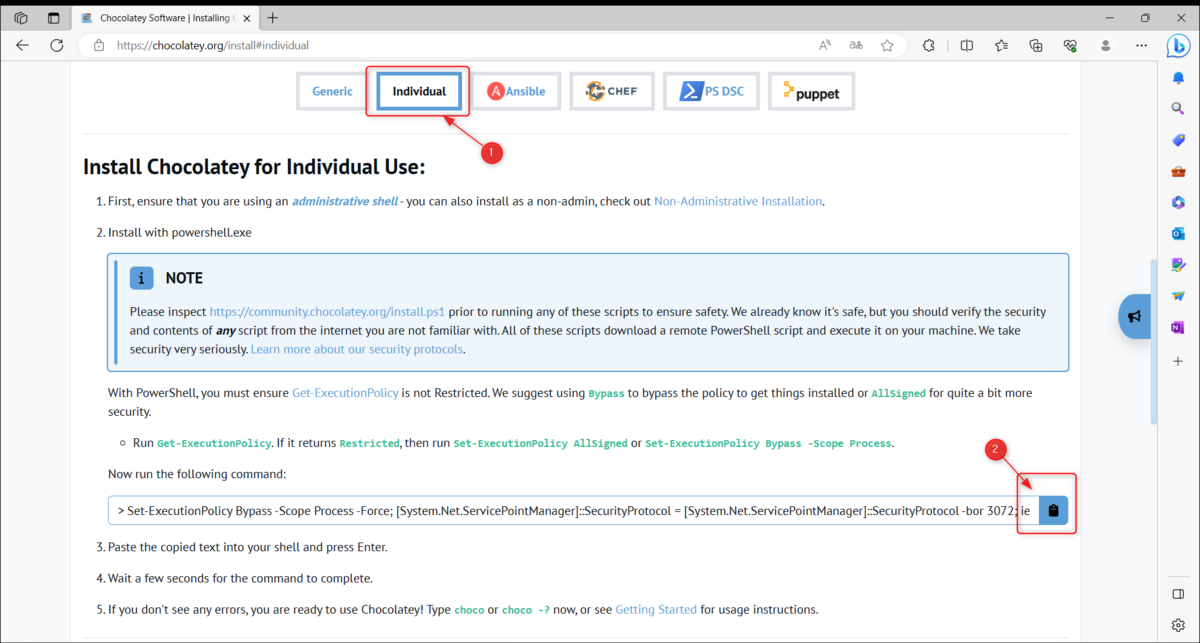Click 'Set-ExecutionPolicy Bypass -Scope Process' code text
This screenshot has height=643, width=1200.
768,443
